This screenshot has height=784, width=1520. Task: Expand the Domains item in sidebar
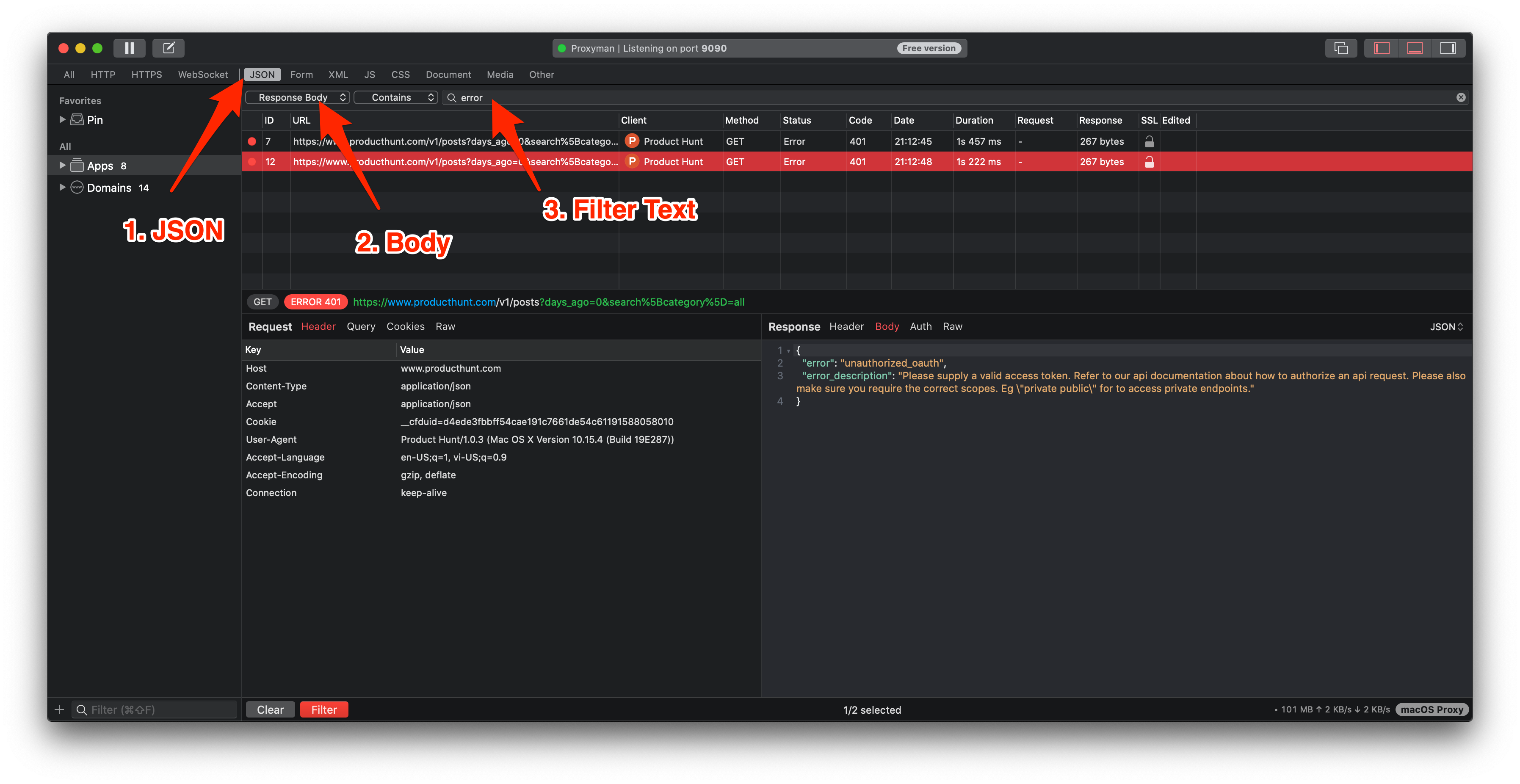63,187
